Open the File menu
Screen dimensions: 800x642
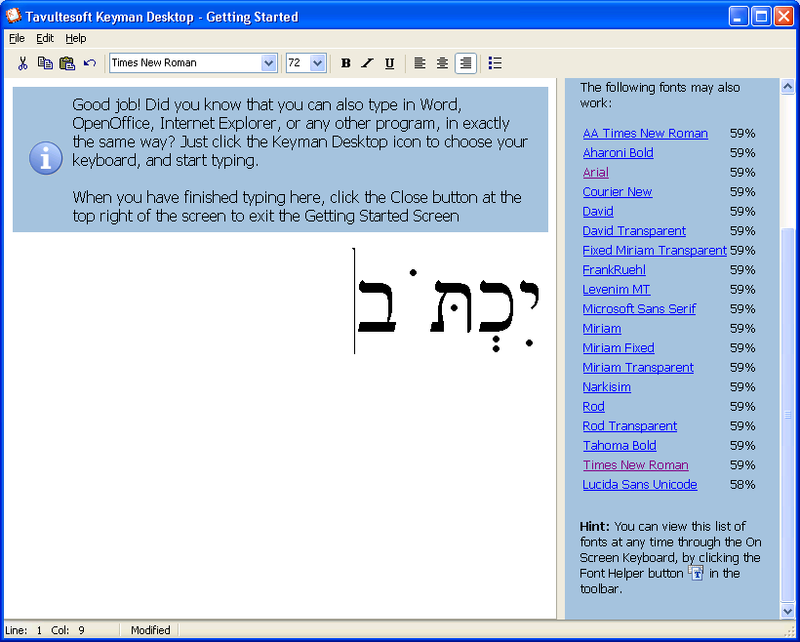[x=17, y=38]
